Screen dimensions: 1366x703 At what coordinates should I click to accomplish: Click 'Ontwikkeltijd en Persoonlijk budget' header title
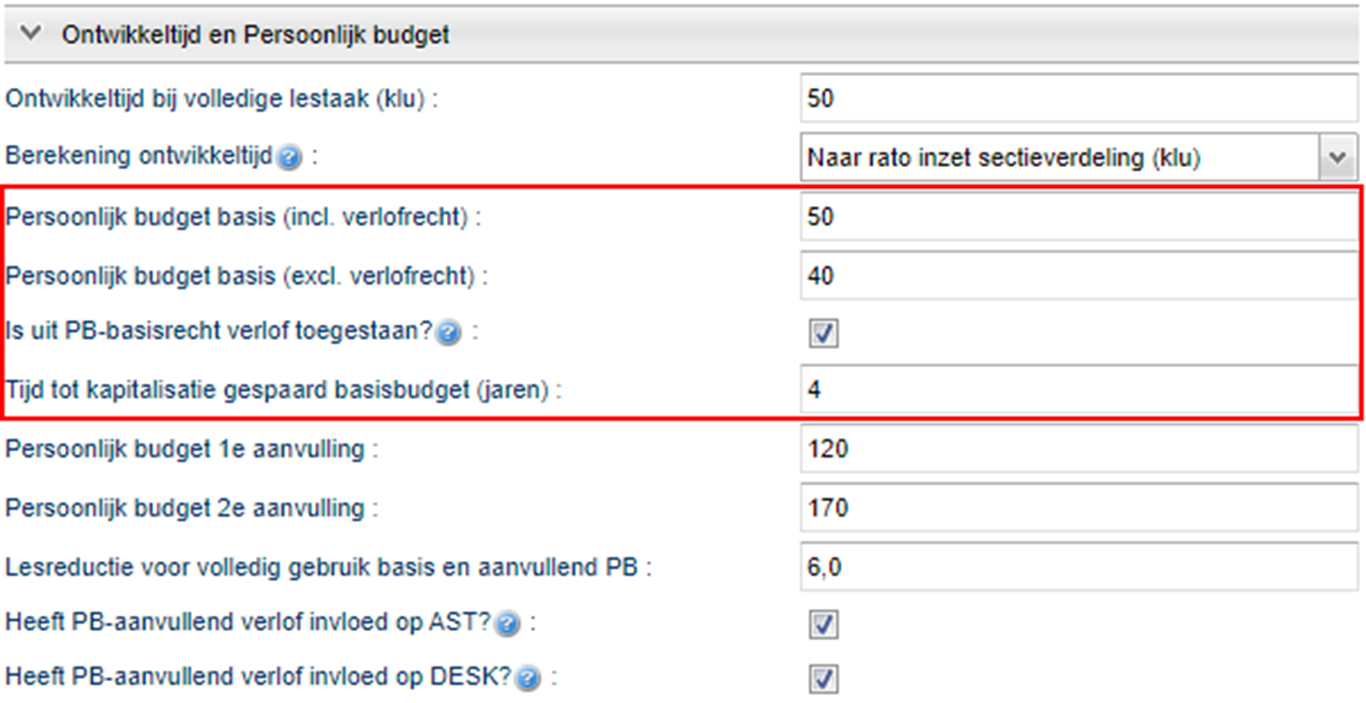coord(255,34)
